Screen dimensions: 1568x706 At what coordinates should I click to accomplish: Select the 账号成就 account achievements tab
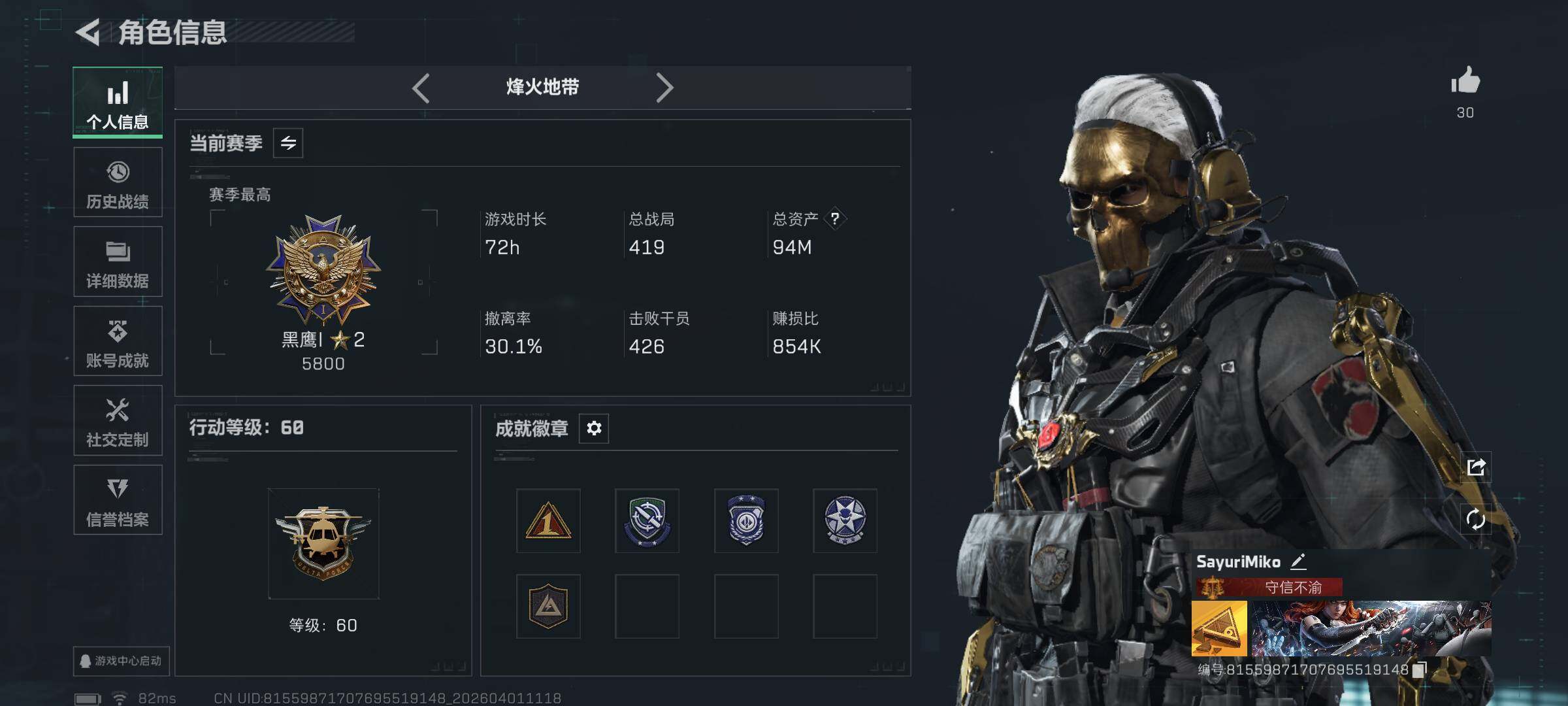pyautogui.click(x=118, y=341)
